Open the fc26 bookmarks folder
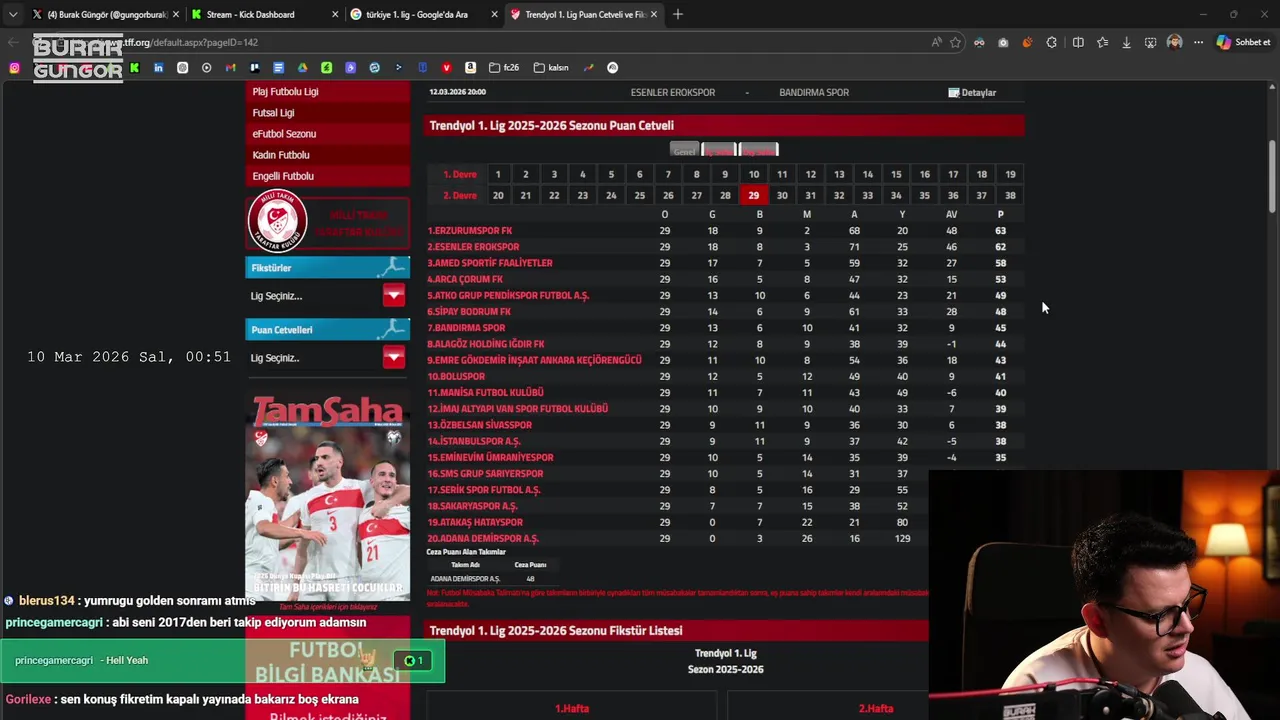The image size is (1280, 720). point(504,68)
